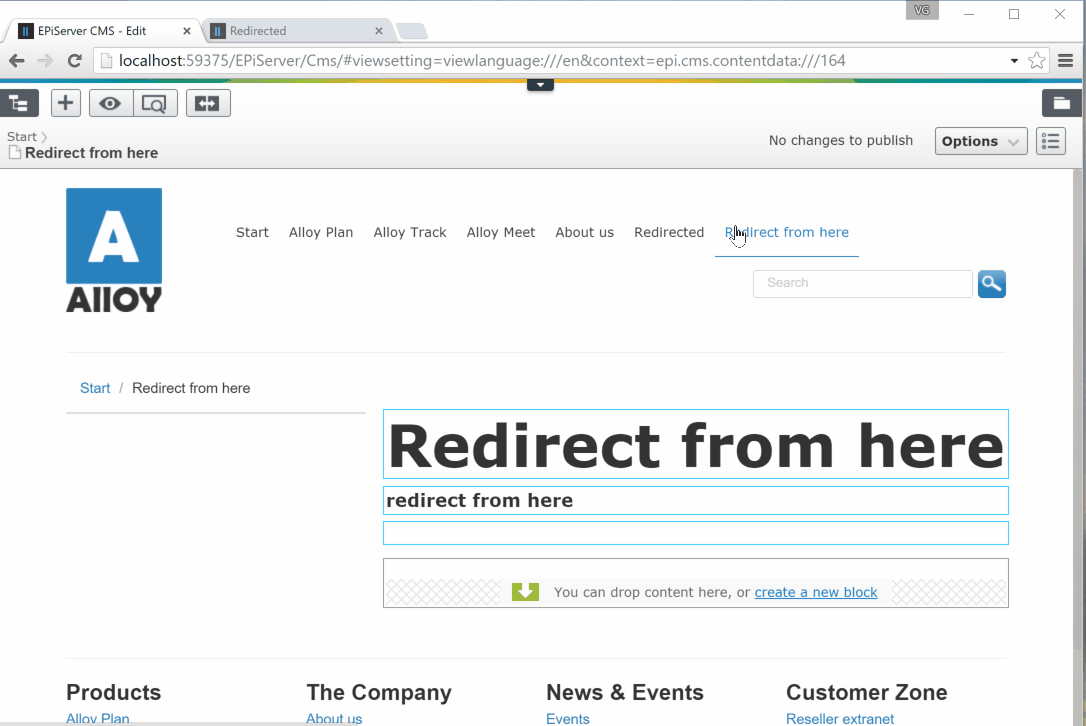Image resolution: width=1086 pixels, height=726 pixels.
Task: Click the empty main body editable field
Action: coord(695,533)
